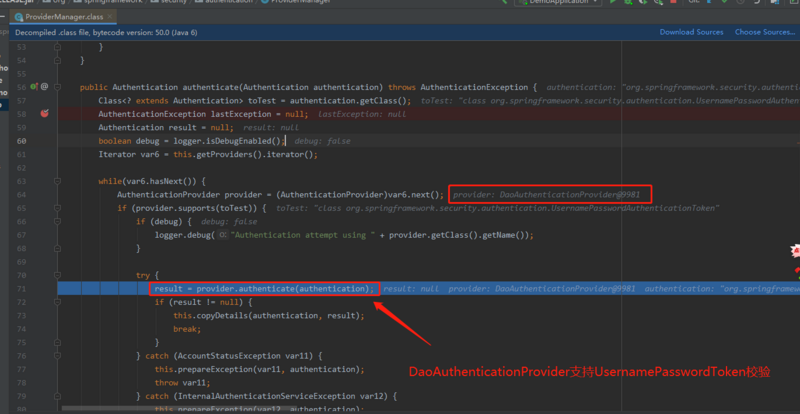Click the green back-arrow icon left of DemoApplication

pyautogui.click(x=505, y=2)
